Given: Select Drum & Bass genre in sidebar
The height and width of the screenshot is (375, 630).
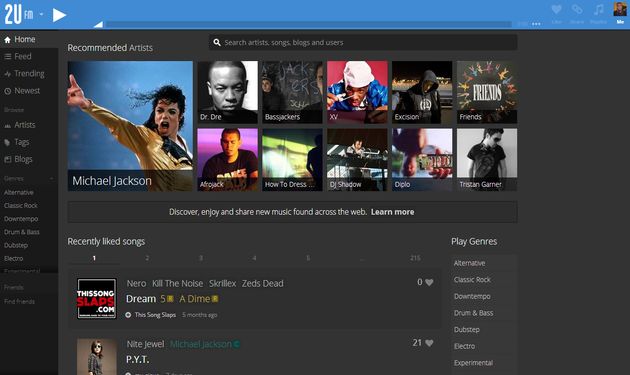Looking at the screenshot, I should tap(22, 232).
